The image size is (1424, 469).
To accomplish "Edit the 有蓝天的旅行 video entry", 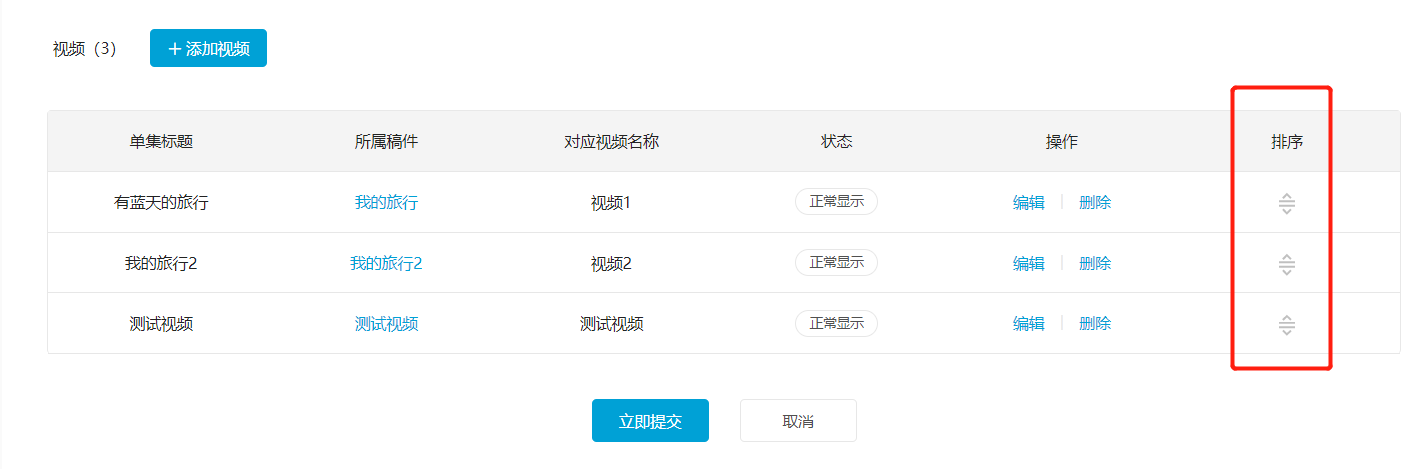I will (x=1028, y=202).
